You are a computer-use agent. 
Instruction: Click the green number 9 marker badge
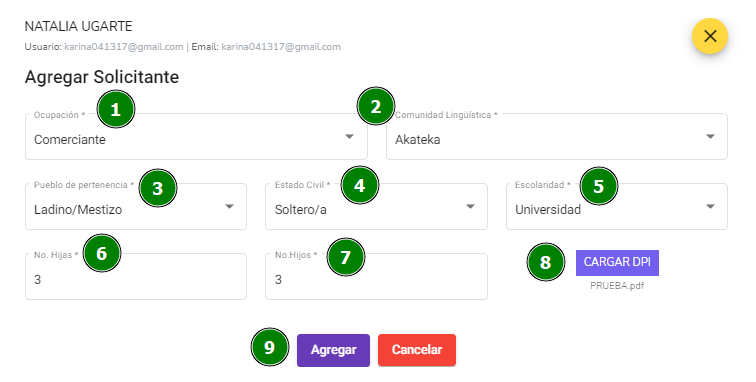(x=270, y=347)
